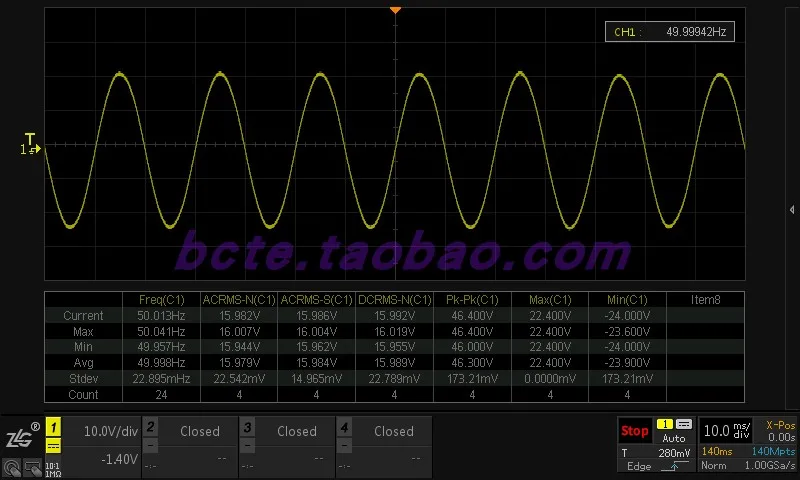Click the Current row label

[83, 316]
